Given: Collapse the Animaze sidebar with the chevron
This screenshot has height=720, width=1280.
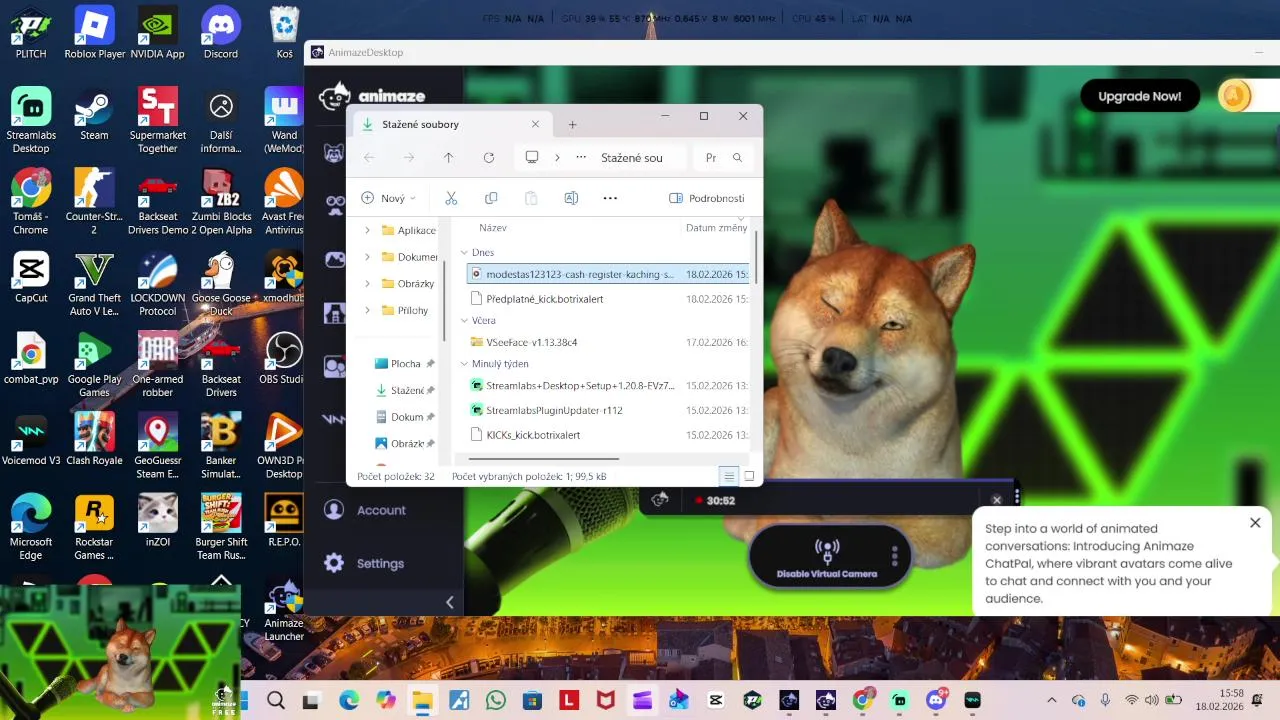Looking at the screenshot, I should (449, 602).
